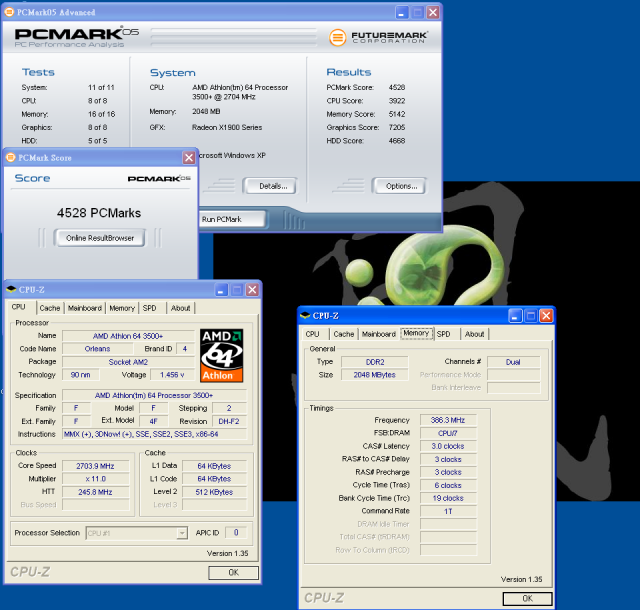Image resolution: width=640 pixels, height=610 pixels.
Task: Open SPD tab in right CPU-Z window
Action: pos(444,334)
